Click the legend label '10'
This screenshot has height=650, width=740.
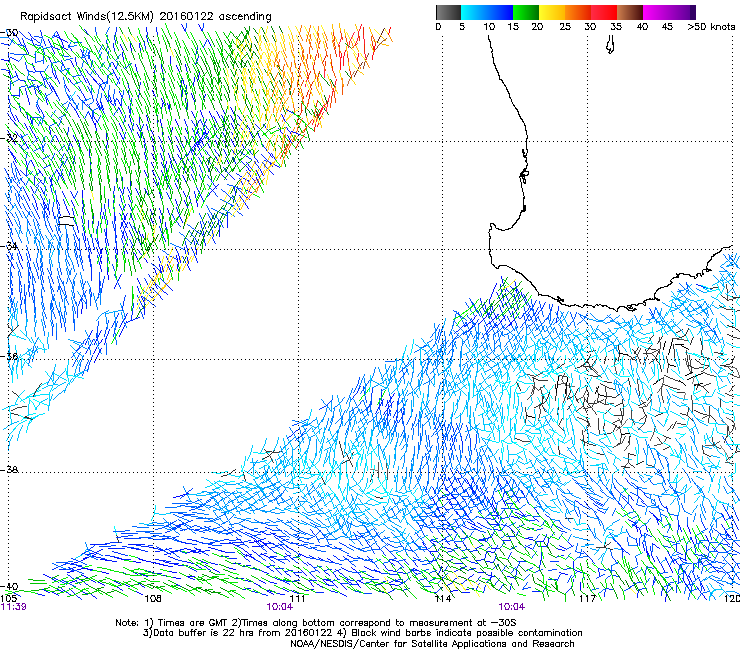click(489, 27)
